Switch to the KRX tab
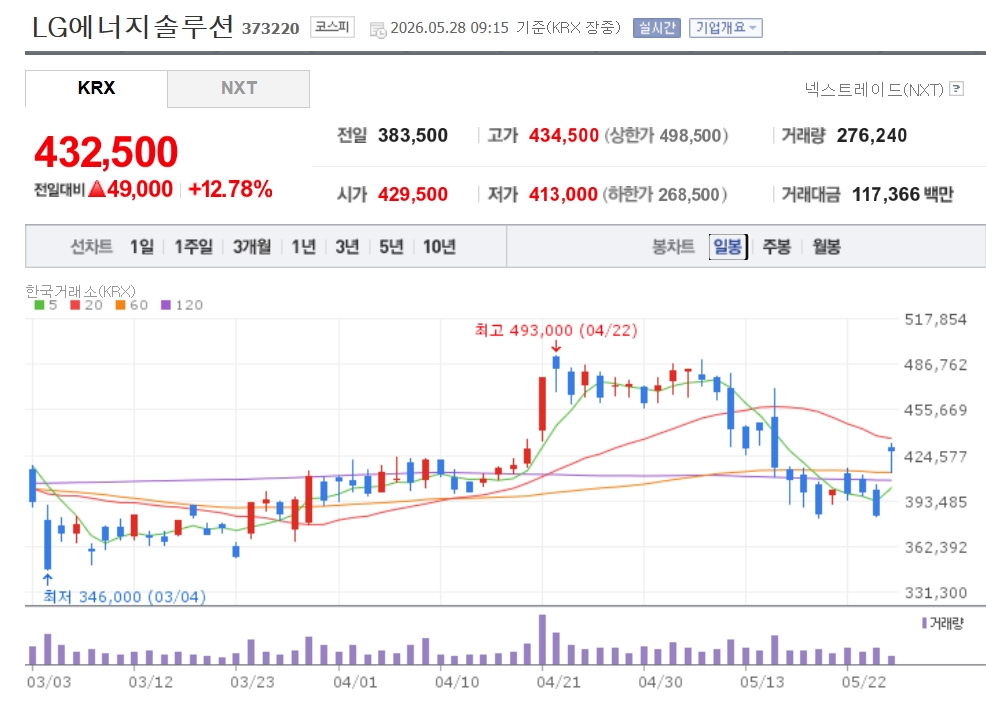This screenshot has height=712, width=986. pos(96,89)
